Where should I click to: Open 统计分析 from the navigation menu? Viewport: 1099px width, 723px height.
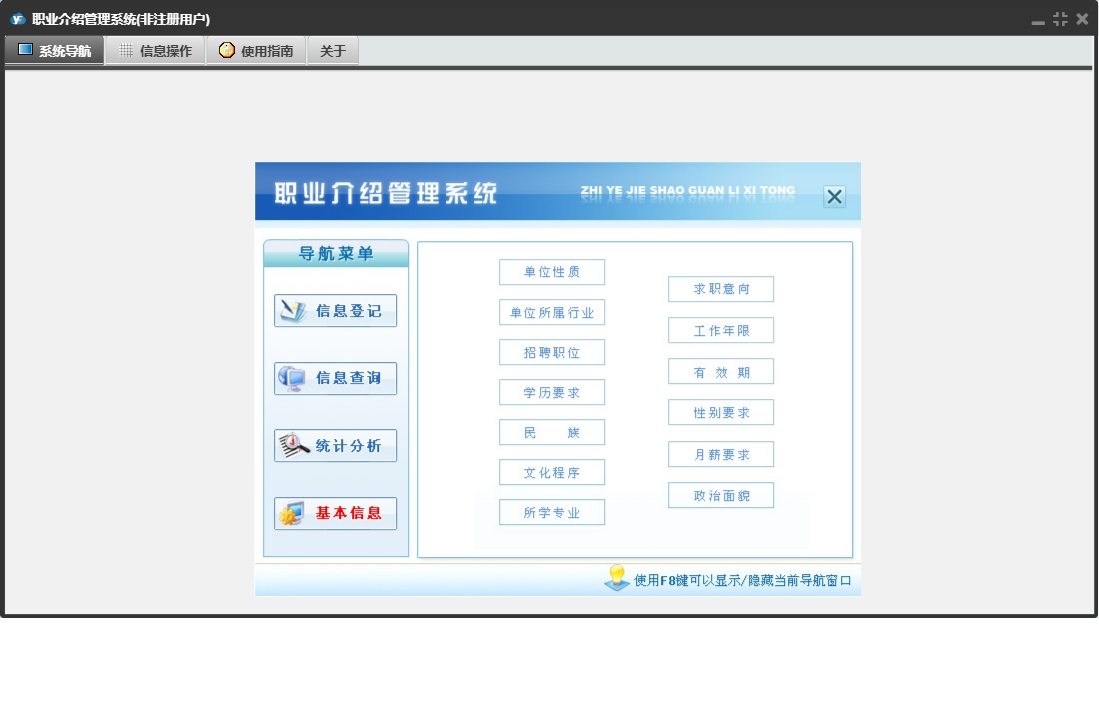point(335,446)
